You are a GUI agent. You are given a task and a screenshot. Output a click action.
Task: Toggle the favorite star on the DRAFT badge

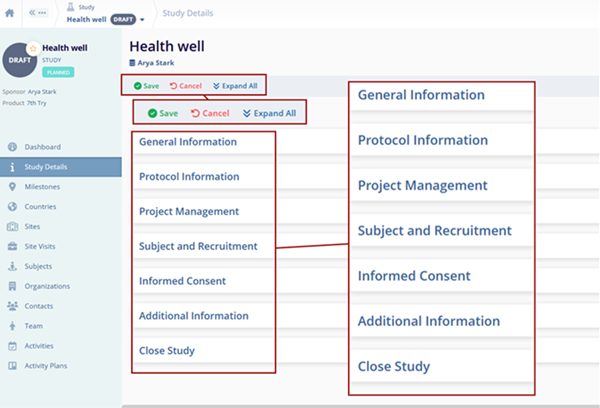pyautogui.click(x=32, y=47)
